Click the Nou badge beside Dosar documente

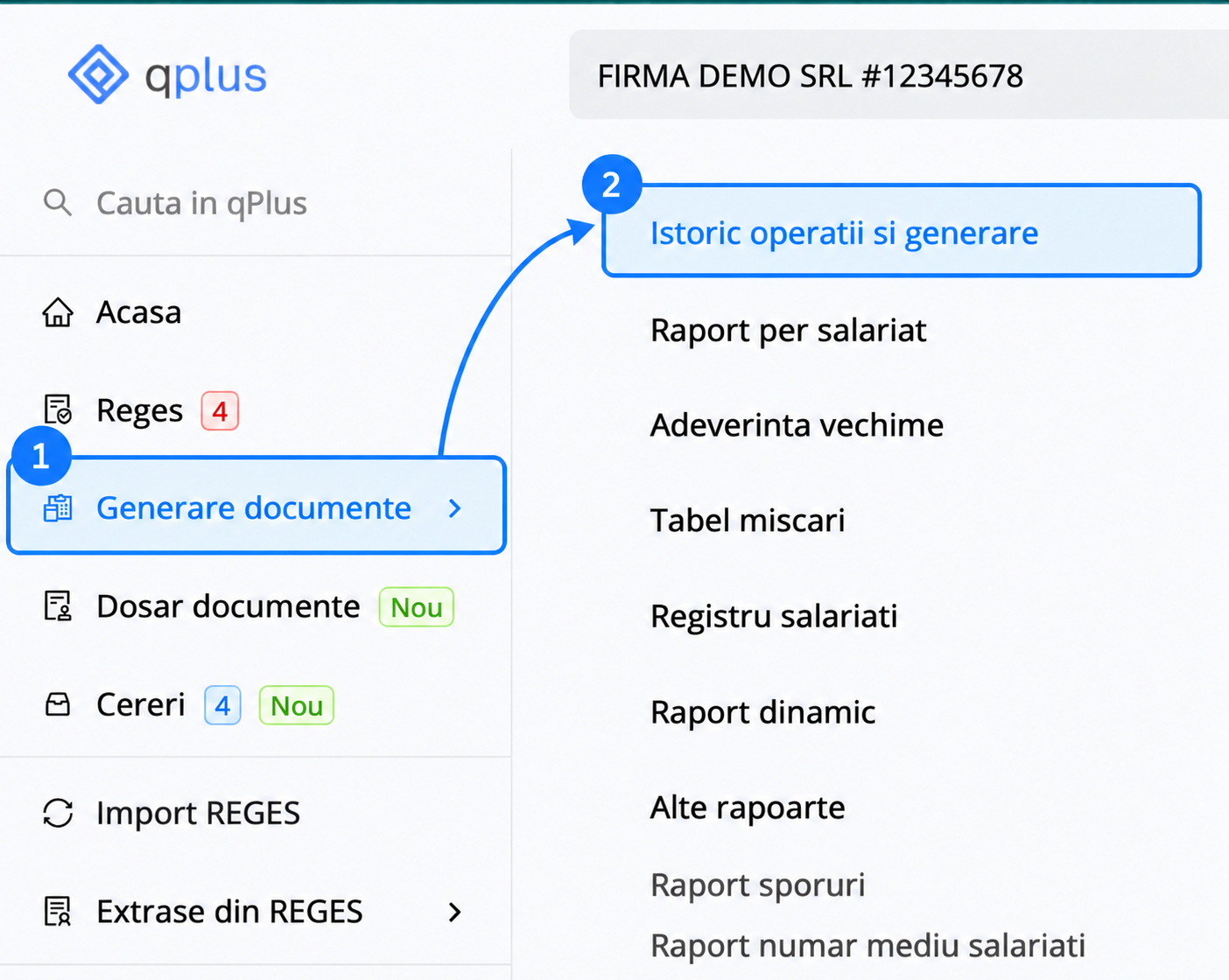tap(416, 607)
